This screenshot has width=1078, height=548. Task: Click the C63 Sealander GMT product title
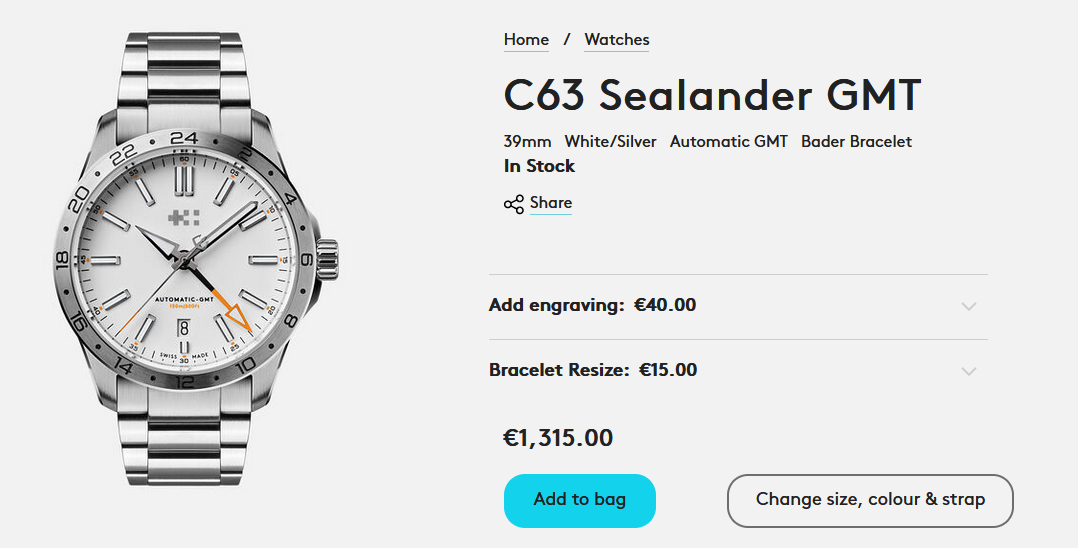tap(712, 96)
